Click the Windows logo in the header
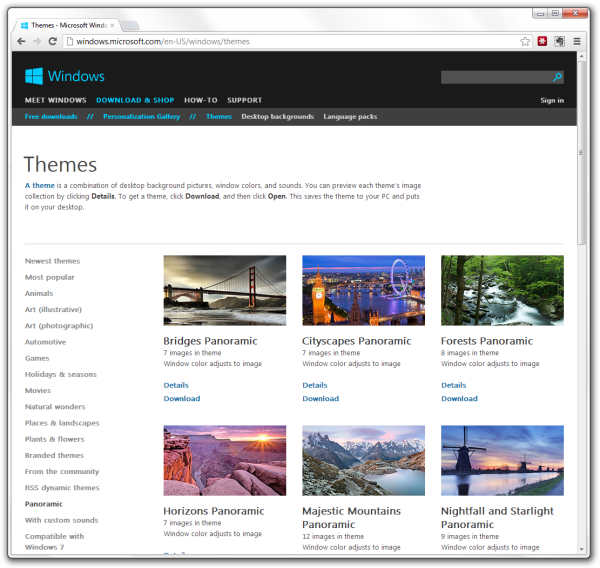Screen dimensions: 600x568 tap(65, 76)
